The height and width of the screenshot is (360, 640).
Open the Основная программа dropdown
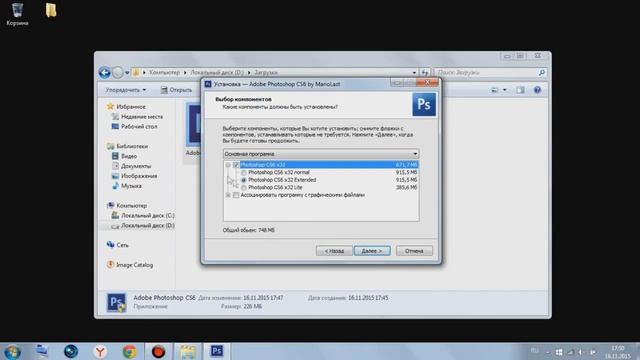tap(321, 154)
